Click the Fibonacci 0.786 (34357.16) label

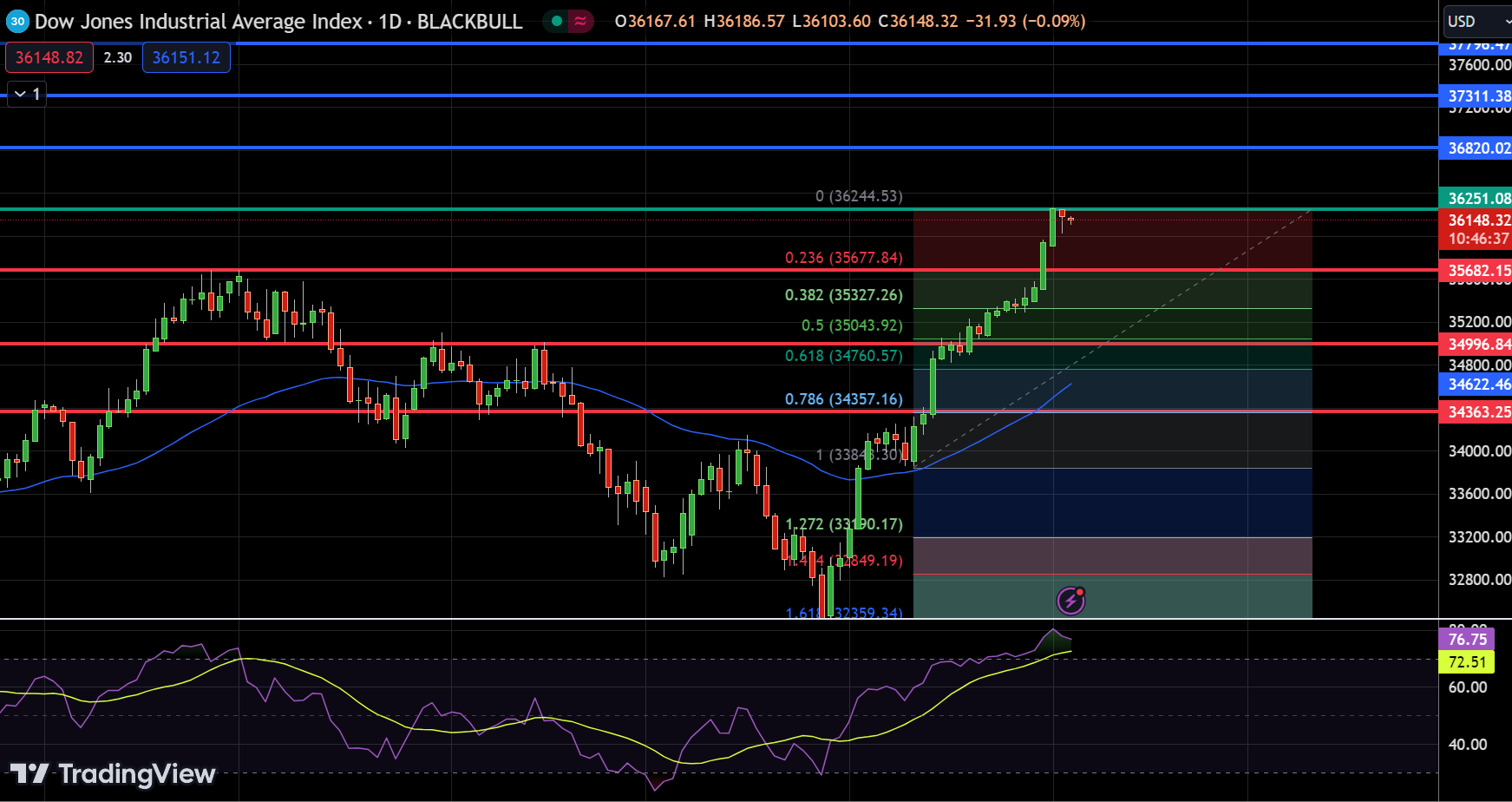(844, 399)
